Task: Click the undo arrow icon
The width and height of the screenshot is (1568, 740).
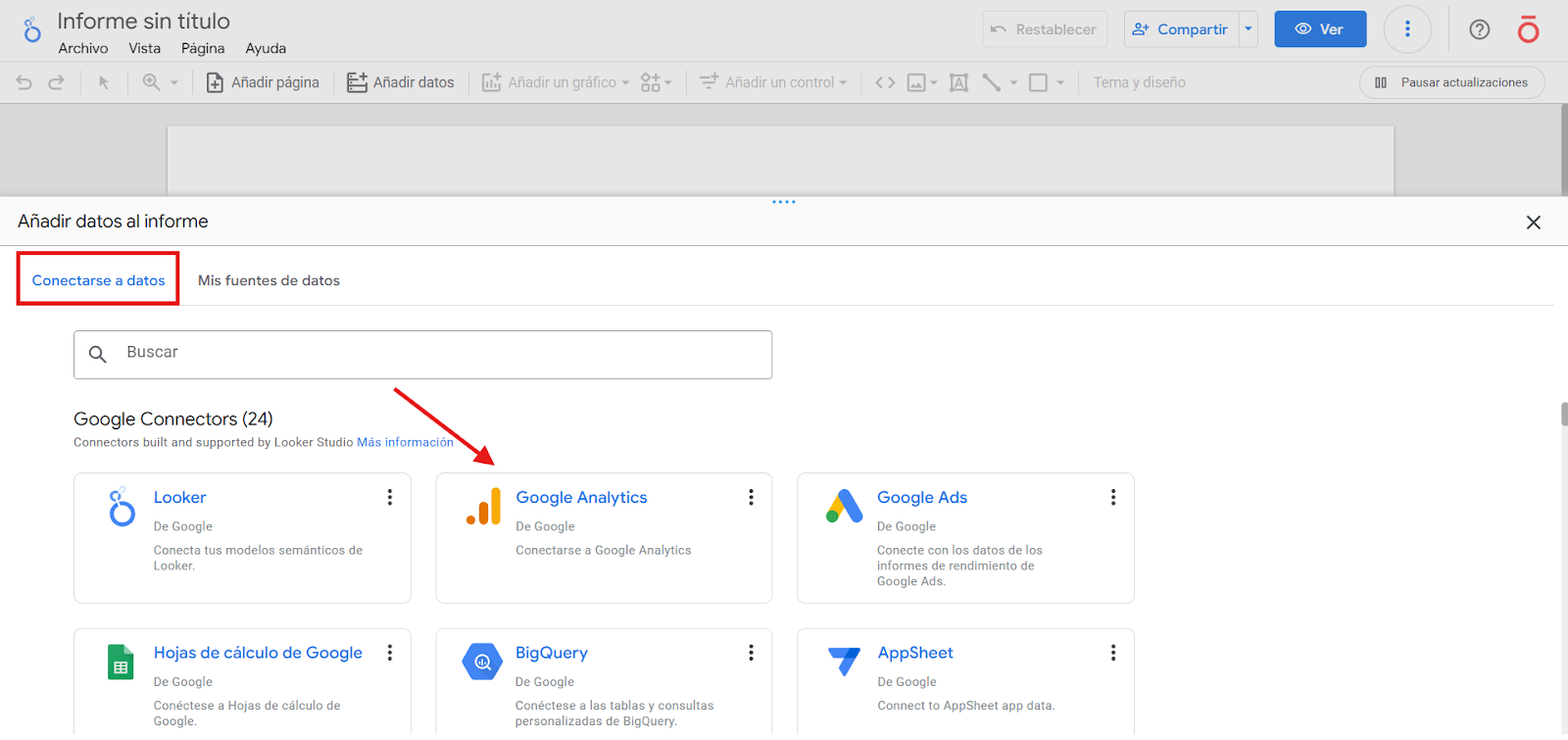Action: point(24,83)
